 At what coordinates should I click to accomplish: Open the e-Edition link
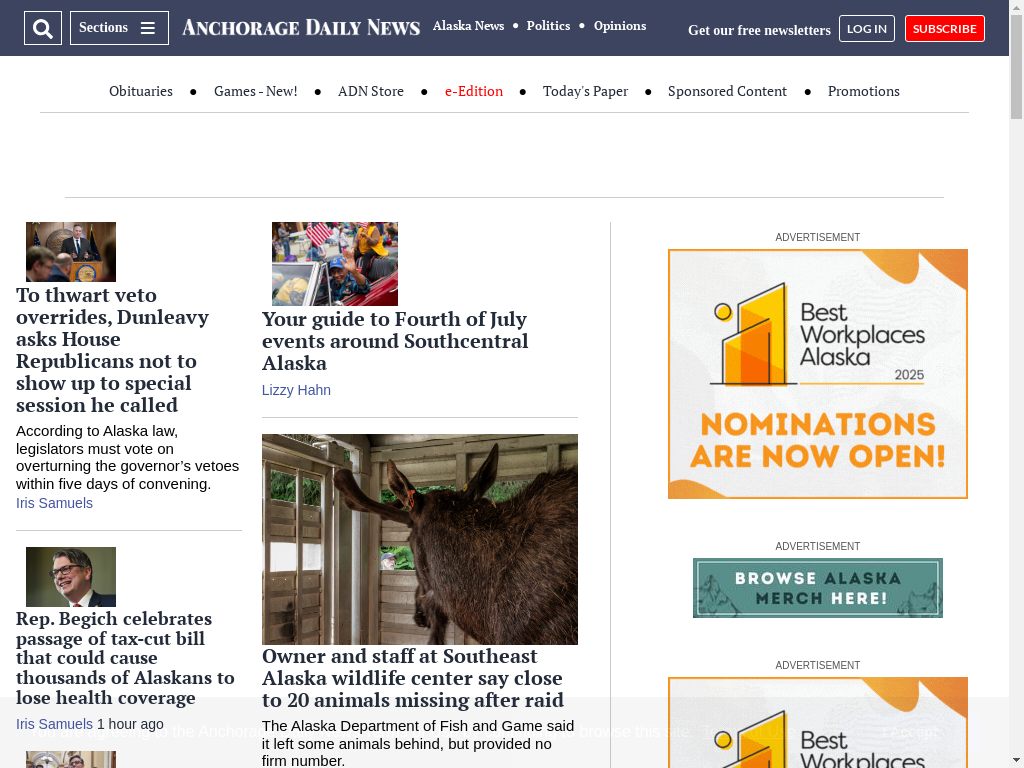(x=474, y=91)
